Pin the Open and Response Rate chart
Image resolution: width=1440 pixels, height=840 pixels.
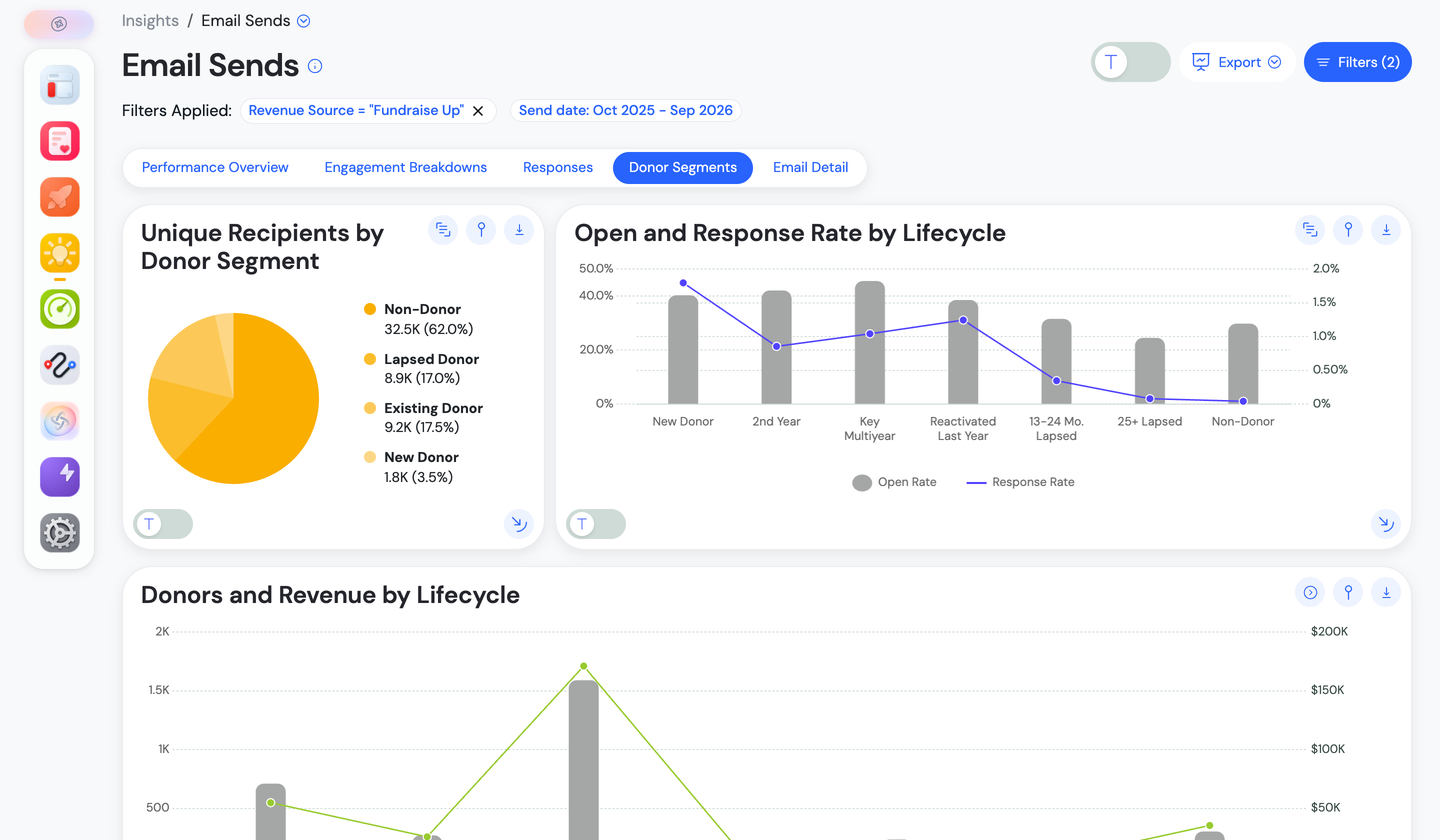click(x=1348, y=230)
